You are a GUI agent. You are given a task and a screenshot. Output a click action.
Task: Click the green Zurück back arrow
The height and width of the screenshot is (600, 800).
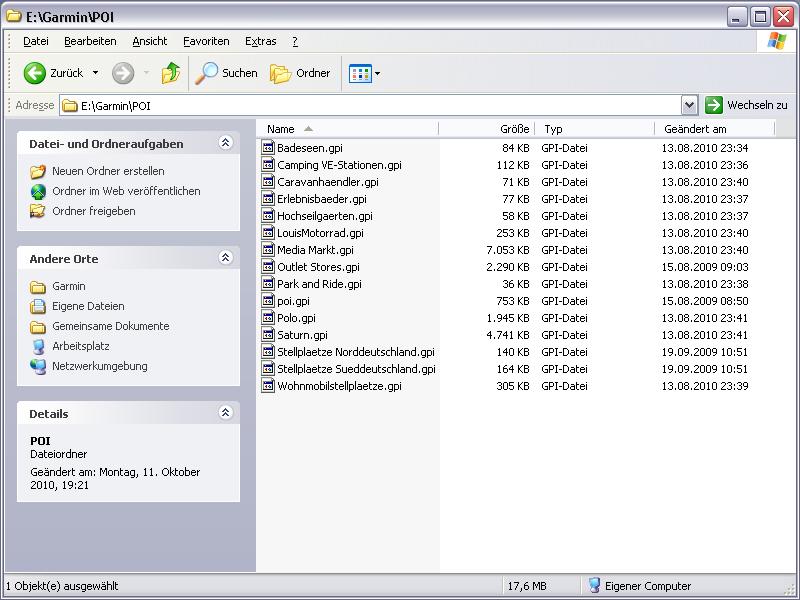(35, 73)
